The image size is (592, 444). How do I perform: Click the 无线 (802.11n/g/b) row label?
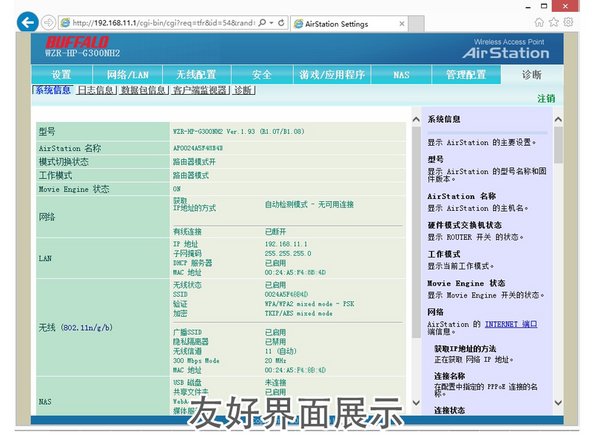pos(76,327)
